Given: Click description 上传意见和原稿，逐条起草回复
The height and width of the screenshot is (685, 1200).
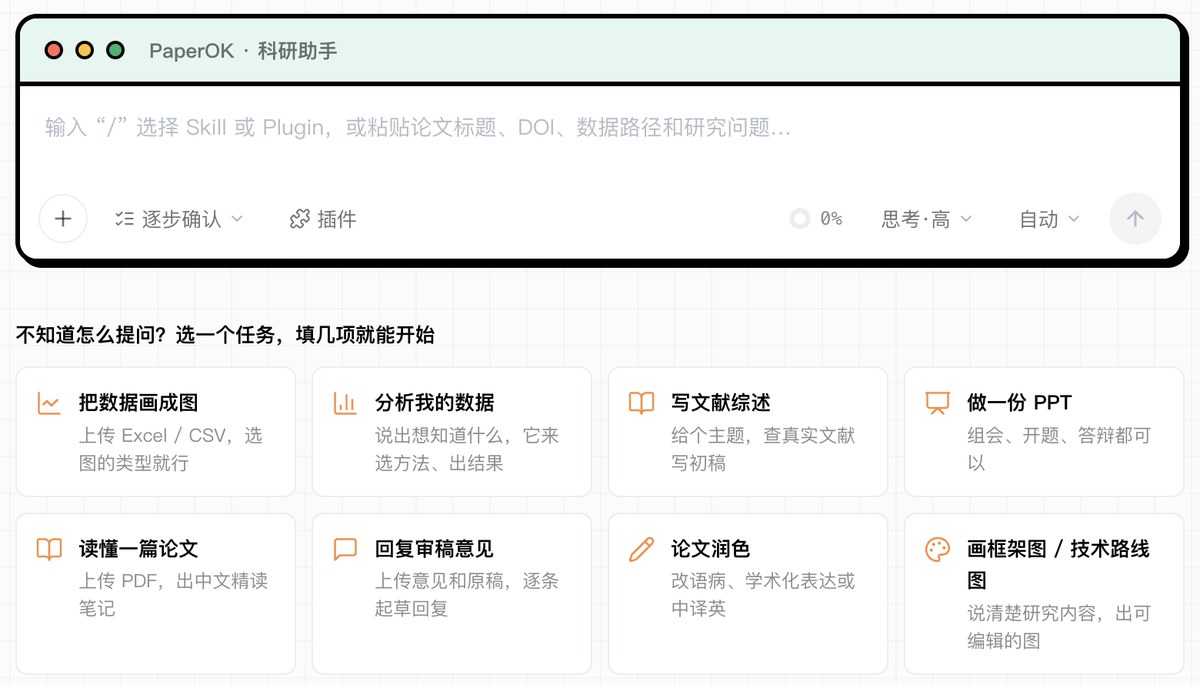Looking at the screenshot, I should click(467, 594).
